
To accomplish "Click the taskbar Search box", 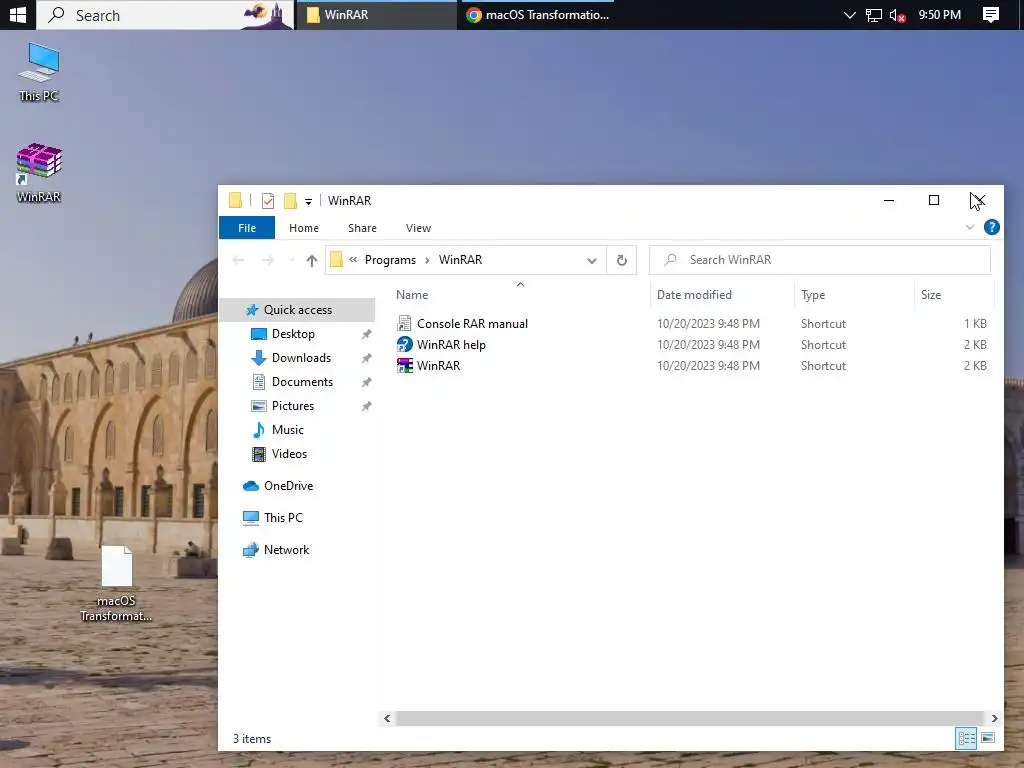I will point(165,14).
